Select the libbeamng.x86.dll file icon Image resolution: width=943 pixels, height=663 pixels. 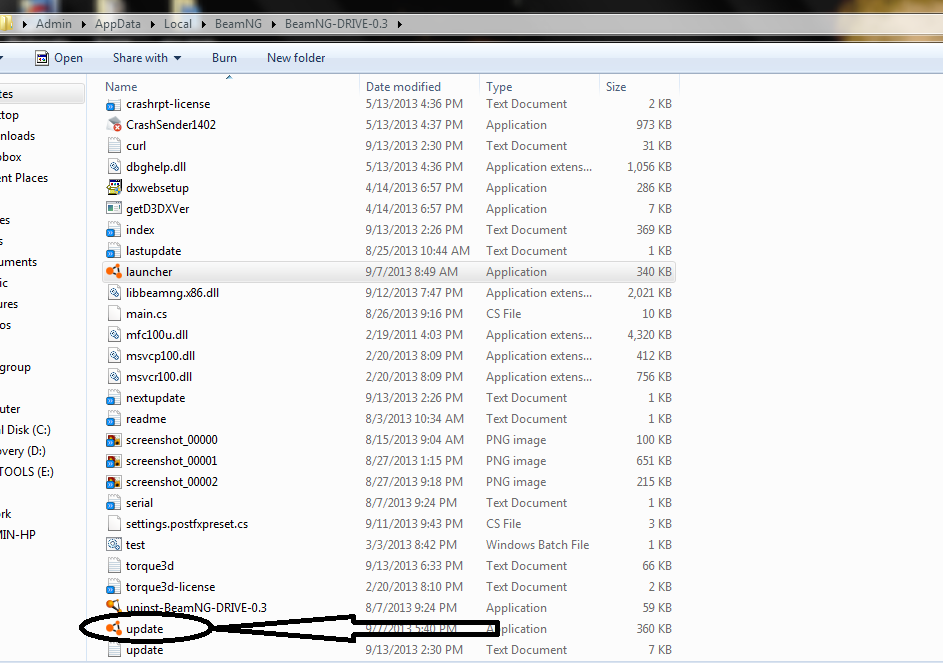[x=114, y=293]
